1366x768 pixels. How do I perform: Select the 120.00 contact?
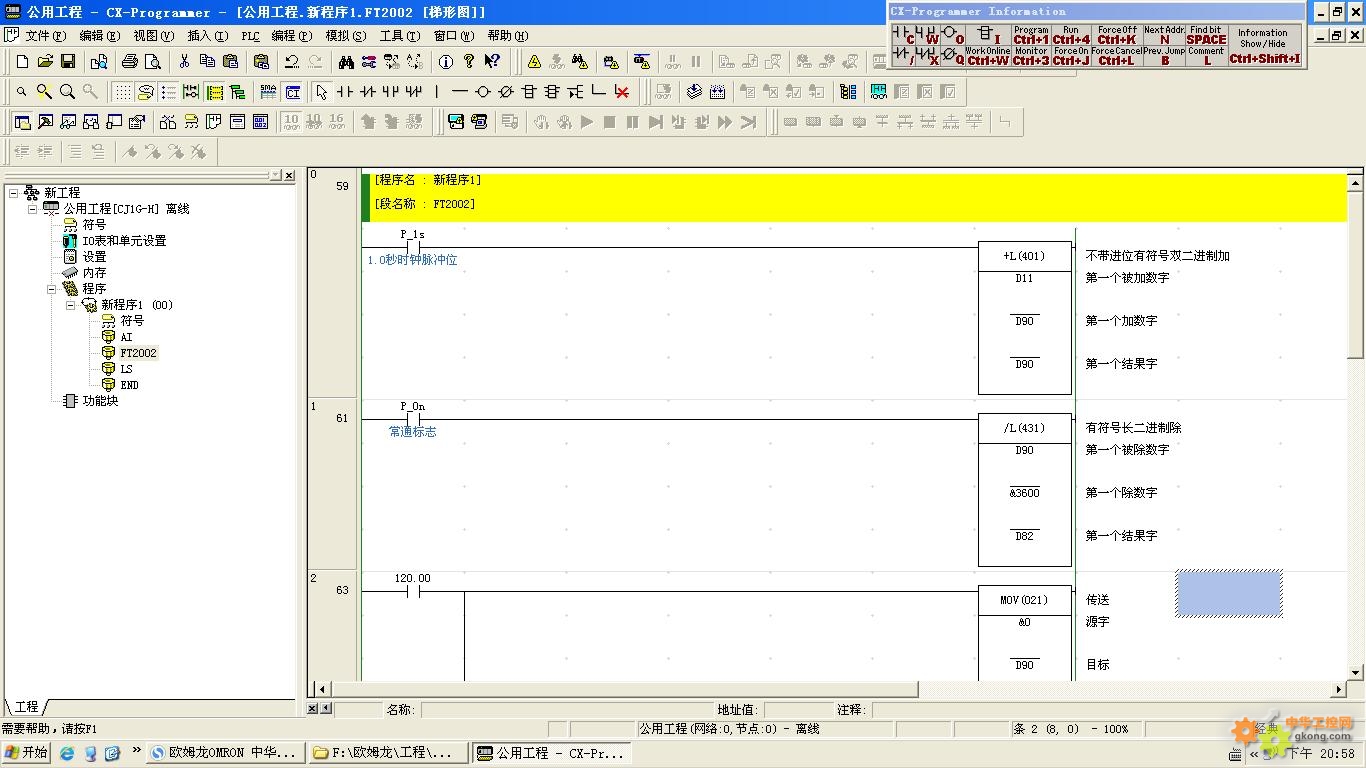click(412, 590)
